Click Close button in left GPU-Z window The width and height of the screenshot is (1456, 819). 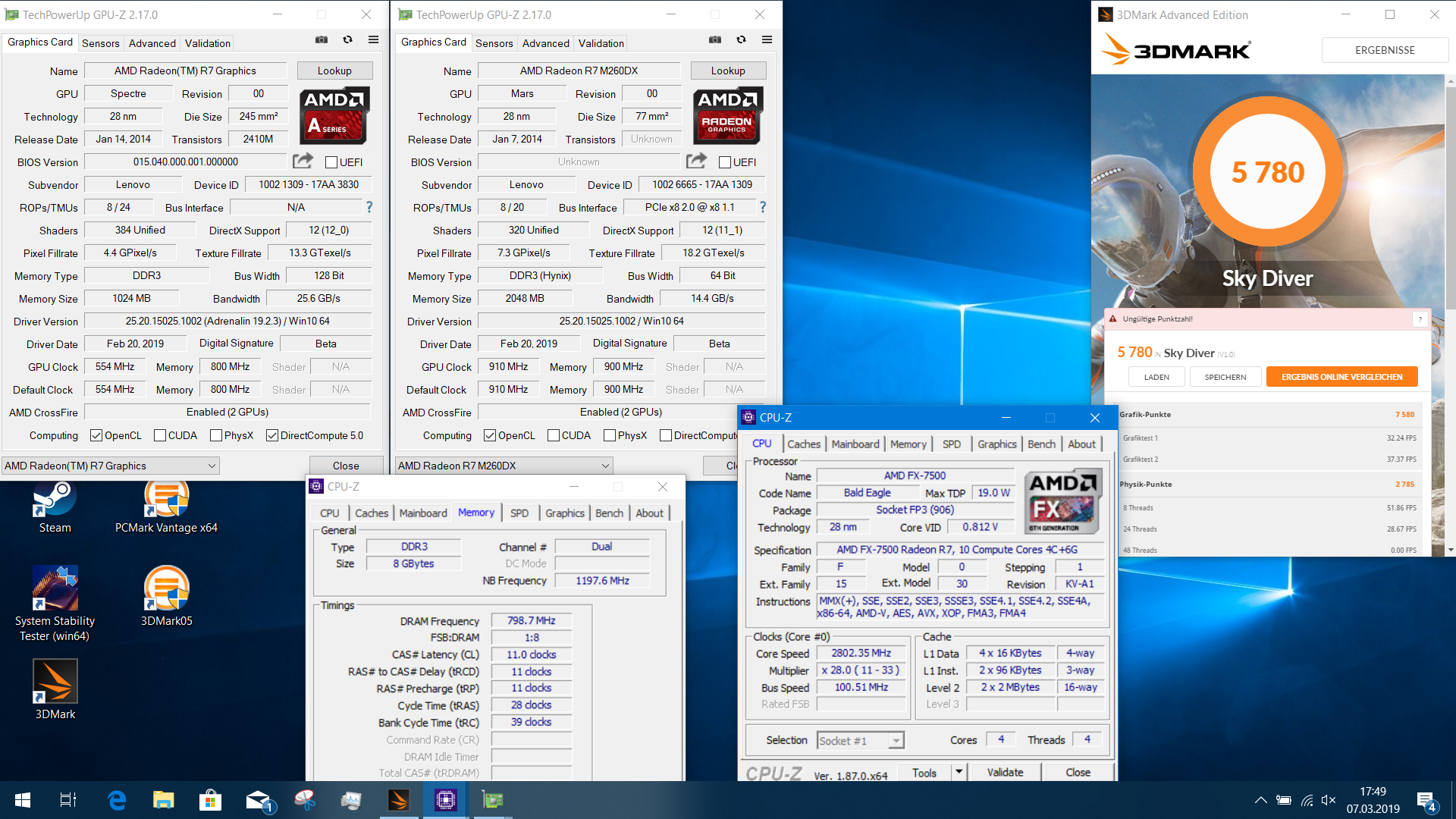coord(346,466)
